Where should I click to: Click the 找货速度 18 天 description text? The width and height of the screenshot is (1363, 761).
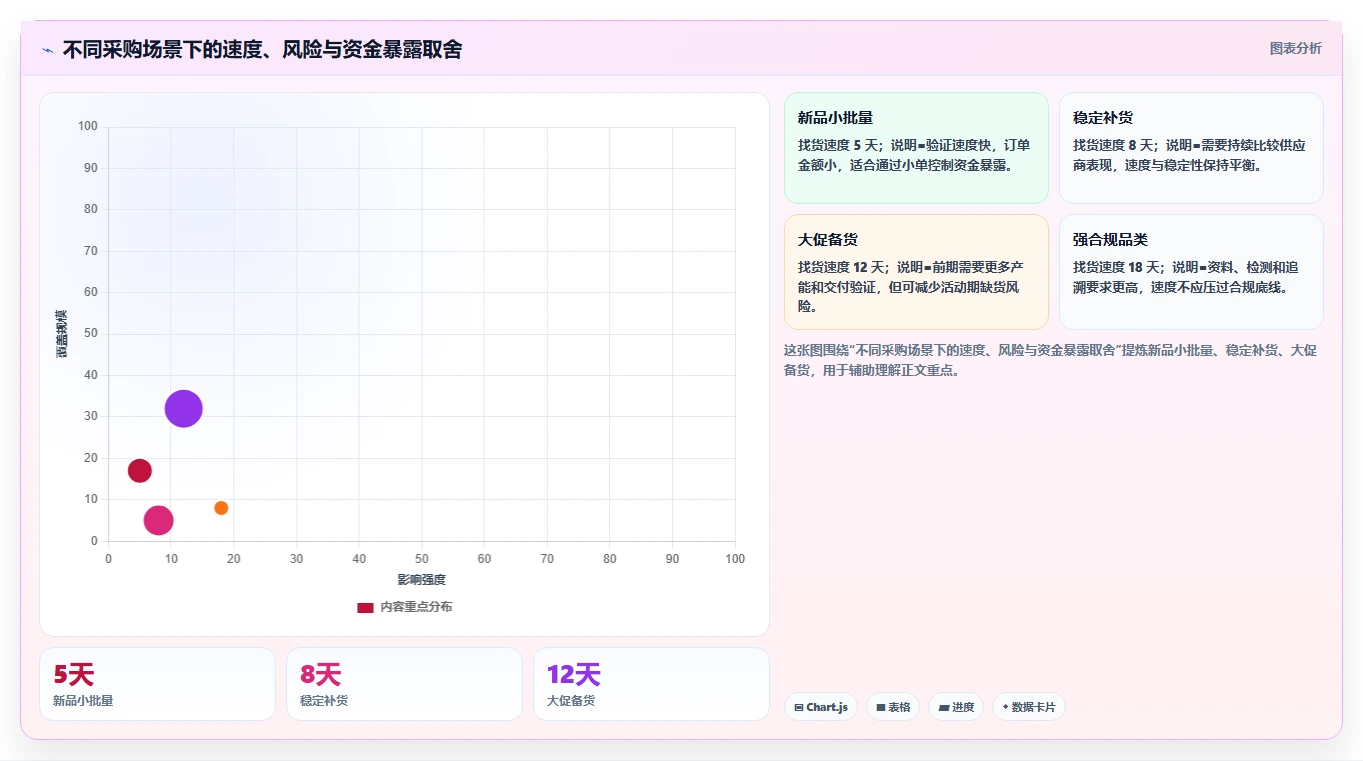pyautogui.click(x=1186, y=277)
